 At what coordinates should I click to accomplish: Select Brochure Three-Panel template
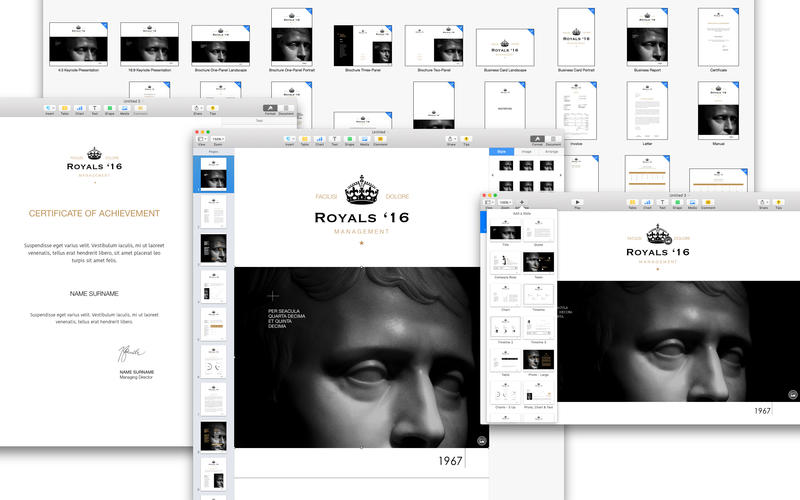pyautogui.click(x=363, y=48)
